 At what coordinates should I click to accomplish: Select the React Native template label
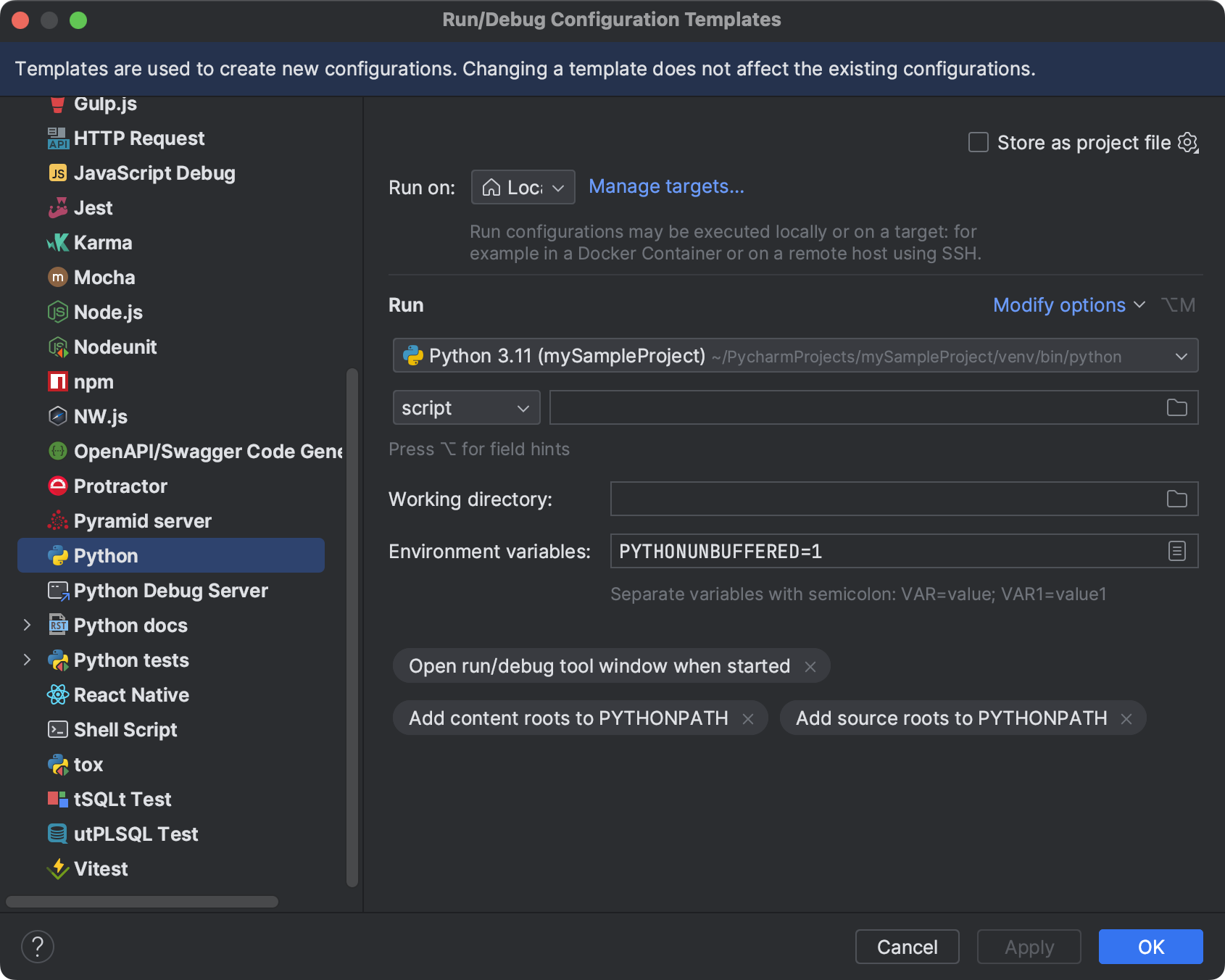pos(131,695)
